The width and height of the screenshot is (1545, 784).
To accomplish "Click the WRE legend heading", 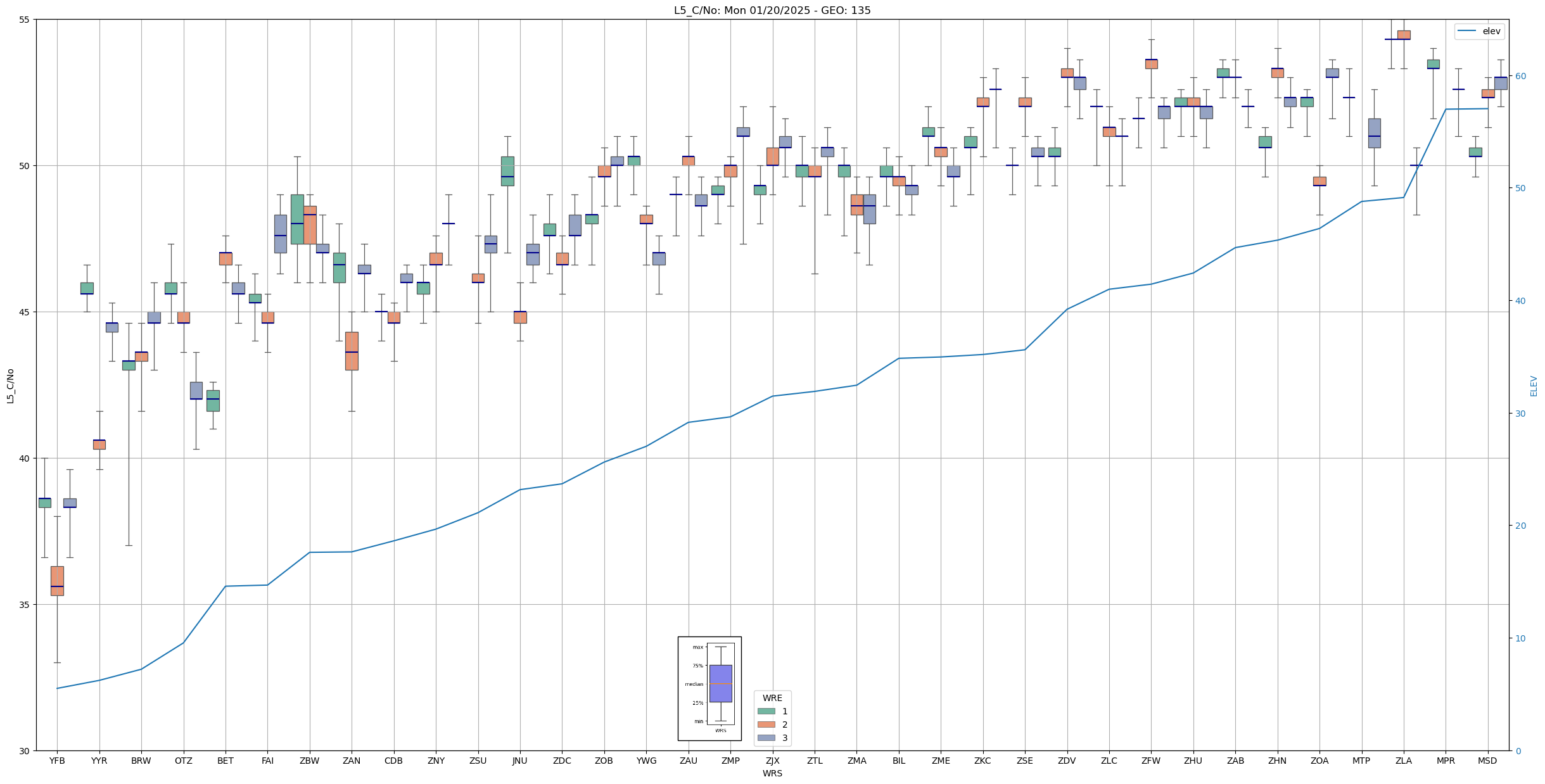I will [x=772, y=698].
